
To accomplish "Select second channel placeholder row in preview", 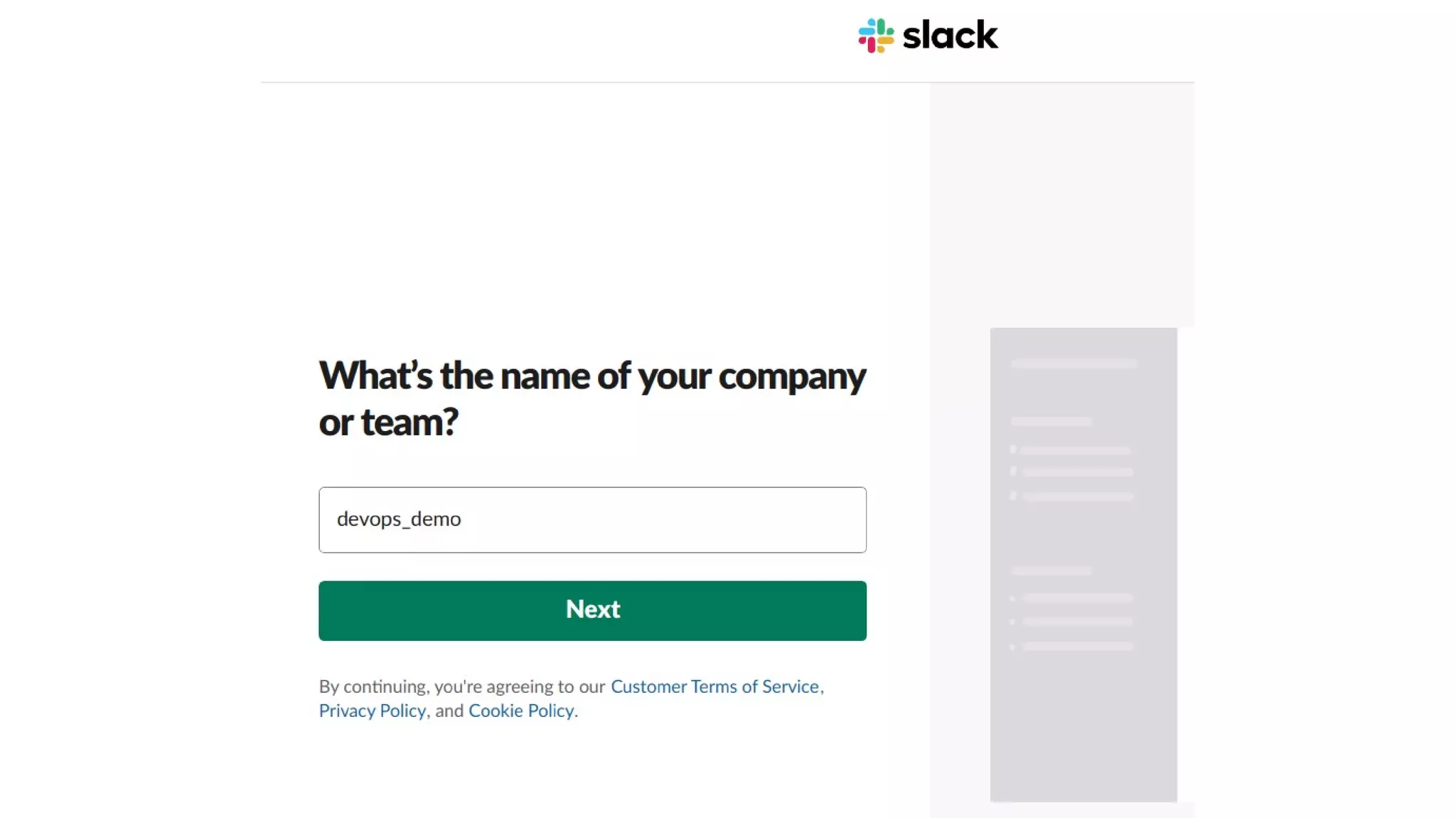I will click(1077, 472).
